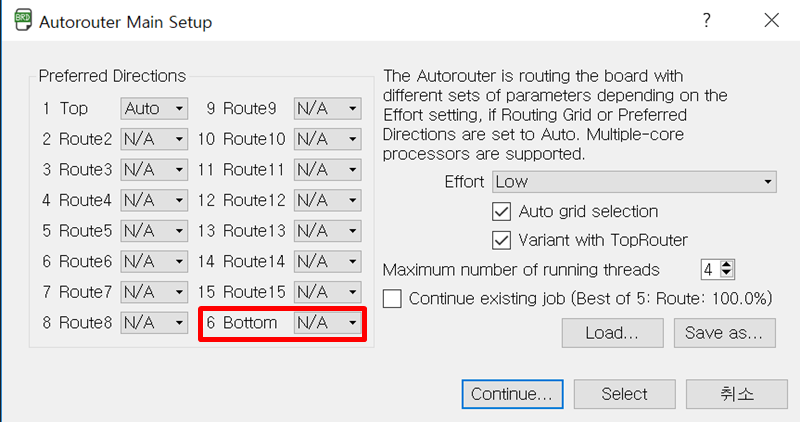Open the Bottom layer direction dropdown
The image size is (800, 422).
327,323
